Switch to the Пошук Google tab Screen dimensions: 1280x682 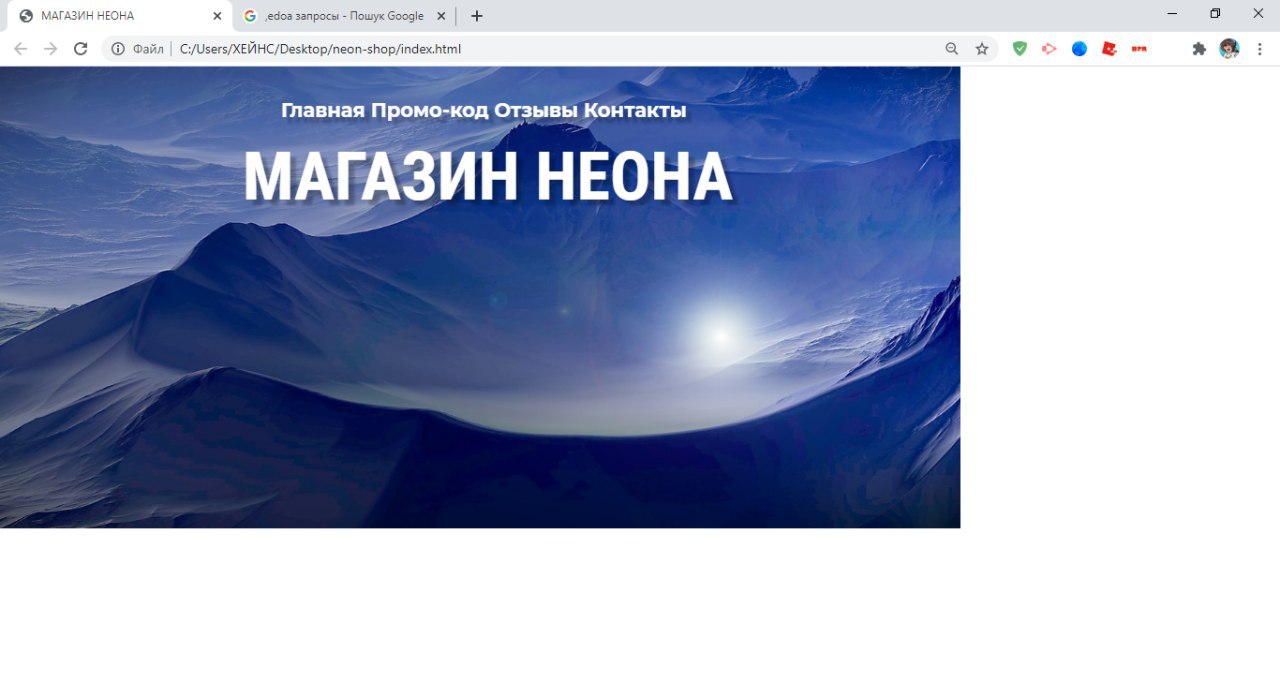click(343, 16)
